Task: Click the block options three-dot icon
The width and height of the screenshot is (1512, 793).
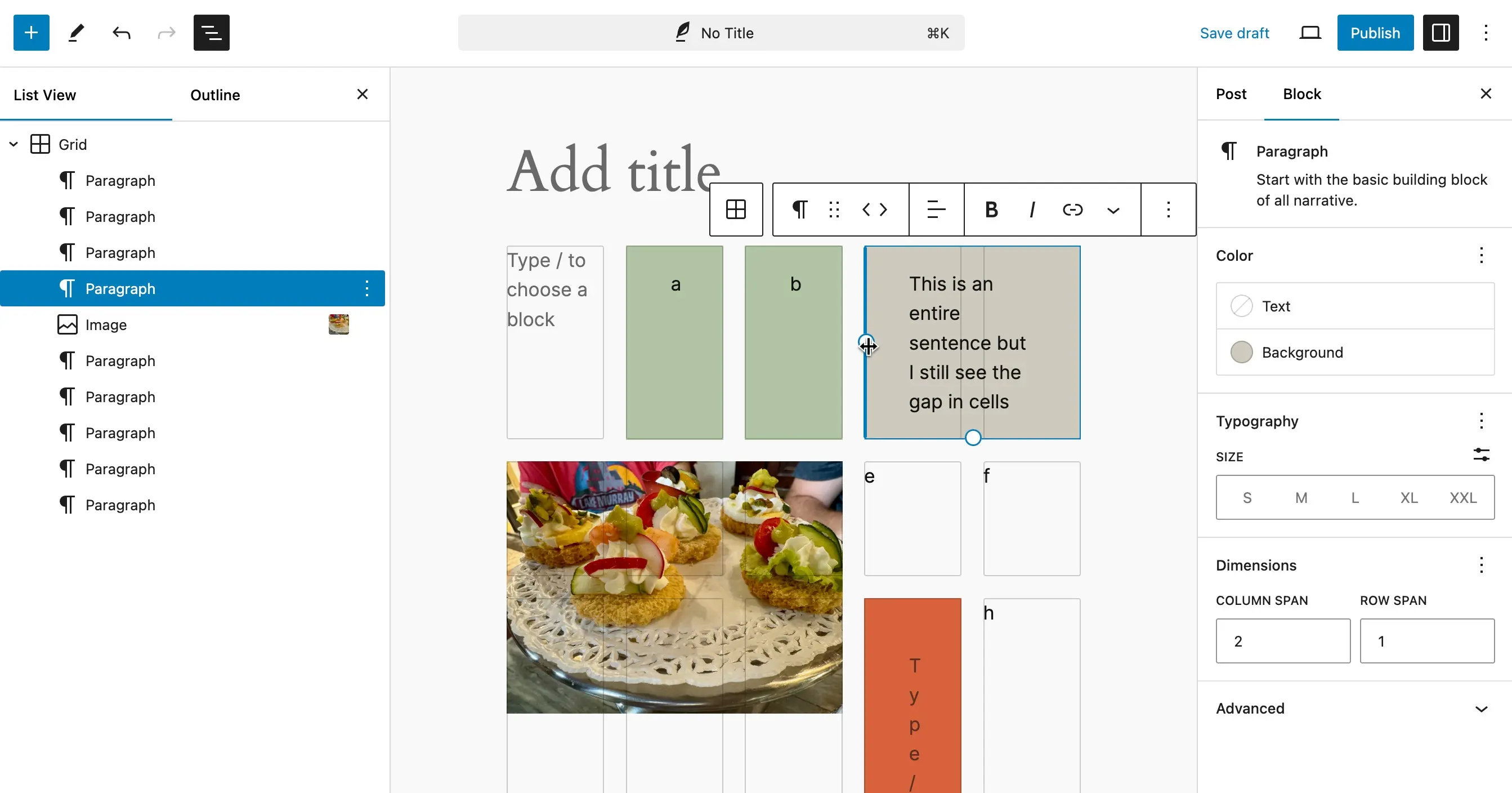Action: click(1167, 209)
